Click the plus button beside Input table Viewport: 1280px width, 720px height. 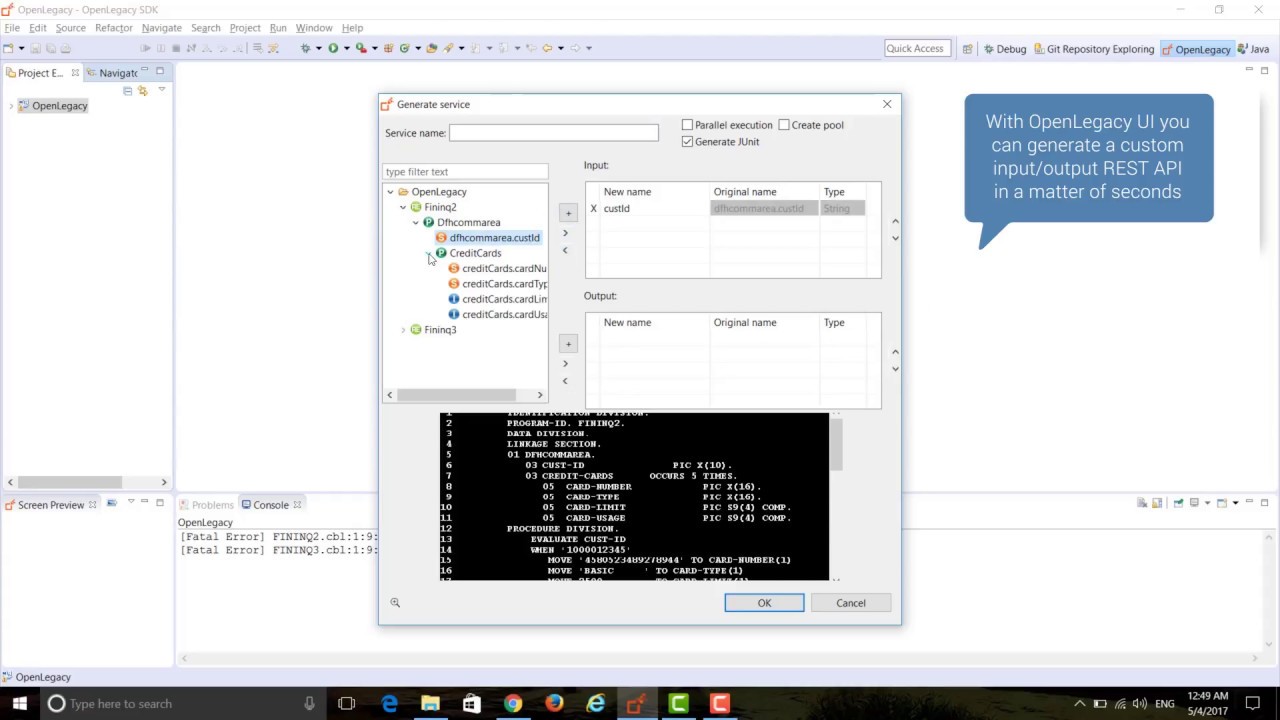[568, 213]
